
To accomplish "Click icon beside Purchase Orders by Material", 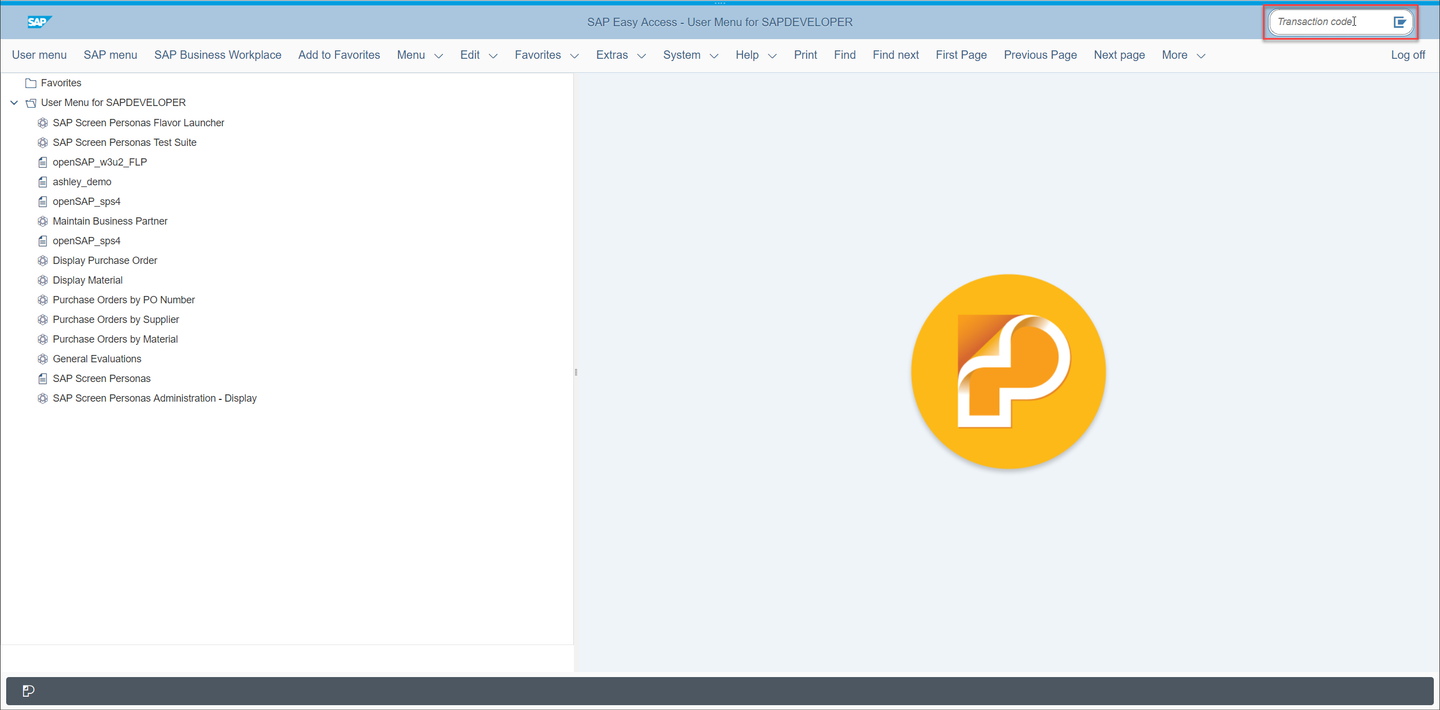I will (43, 339).
